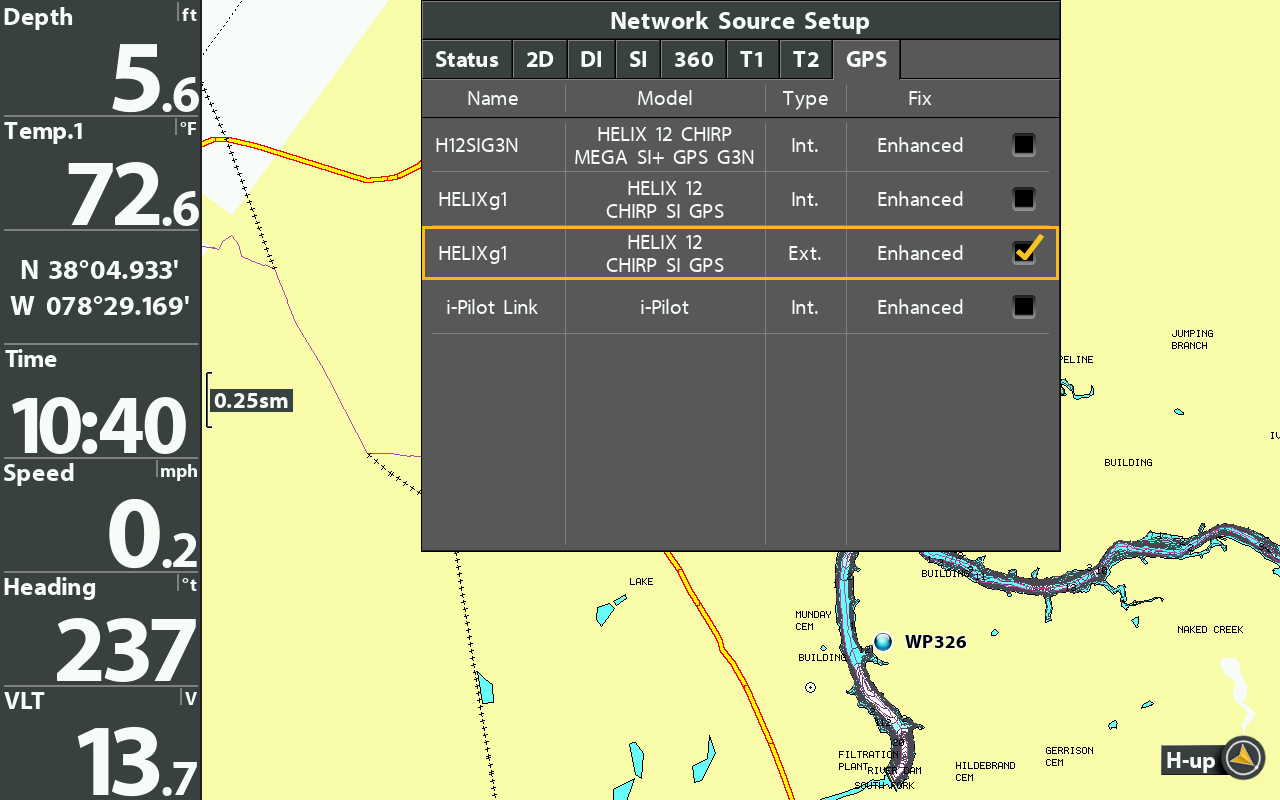Viewport: 1280px width, 800px height.
Task: Click the NAKED CREEK map label
Action: coord(1210,630)
